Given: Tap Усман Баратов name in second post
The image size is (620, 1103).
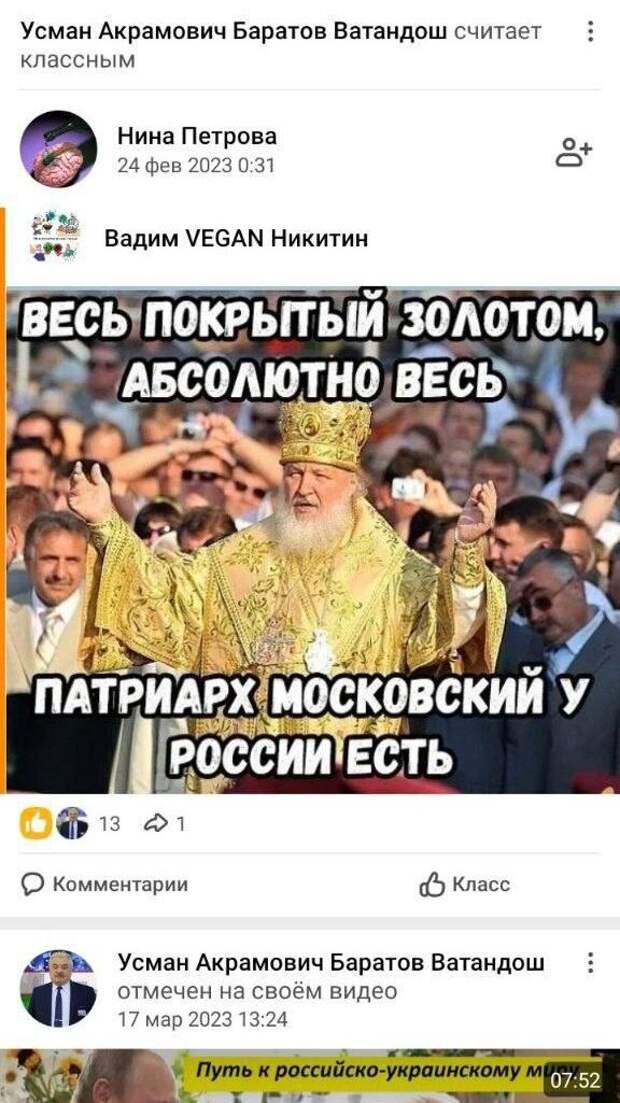Looking at the screenshot, I should (x=331, y=962).
